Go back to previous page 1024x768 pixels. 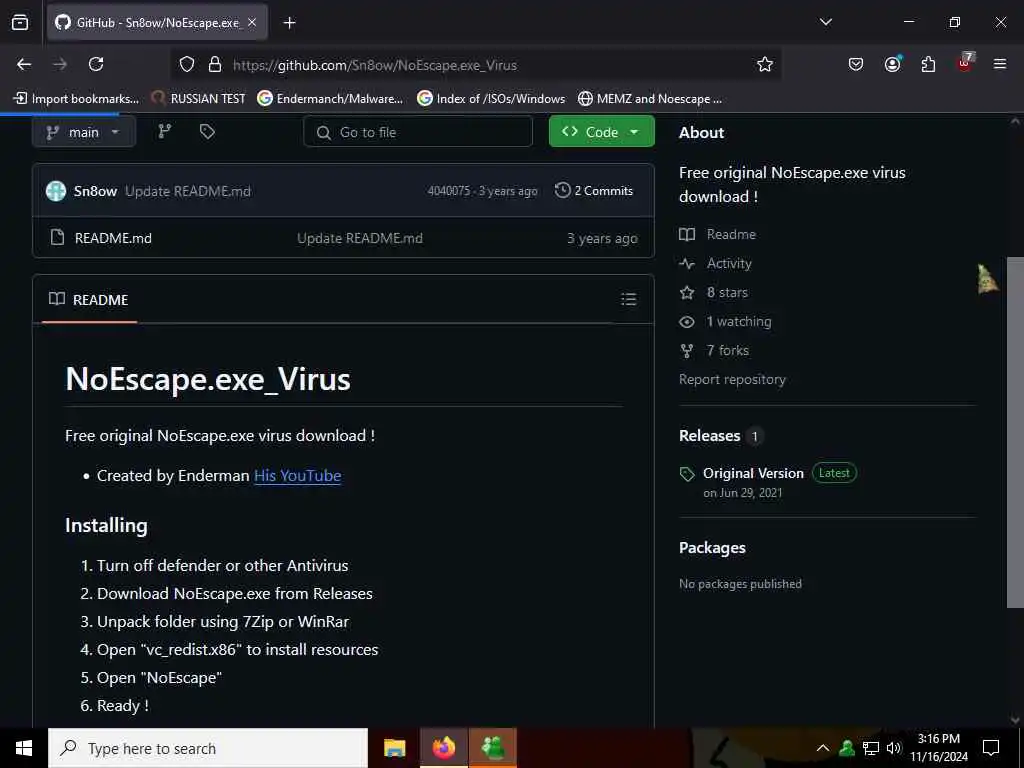(24, 64)
